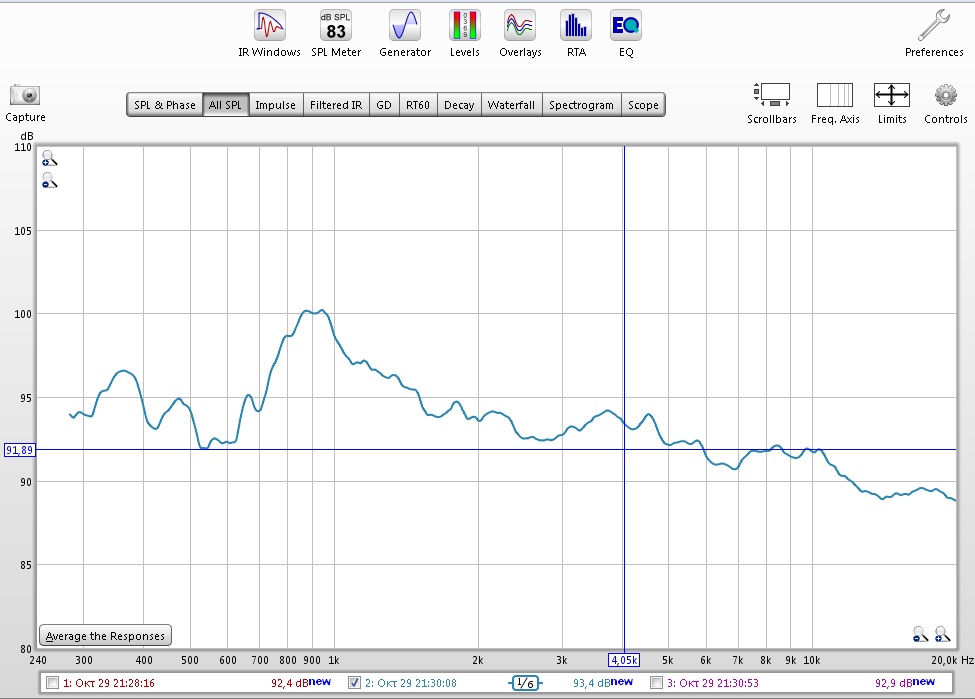This screenshot has width=975, height=699.
Task: Click the 93,4 dB value of trace 2
Action: (x=592, y=683)
